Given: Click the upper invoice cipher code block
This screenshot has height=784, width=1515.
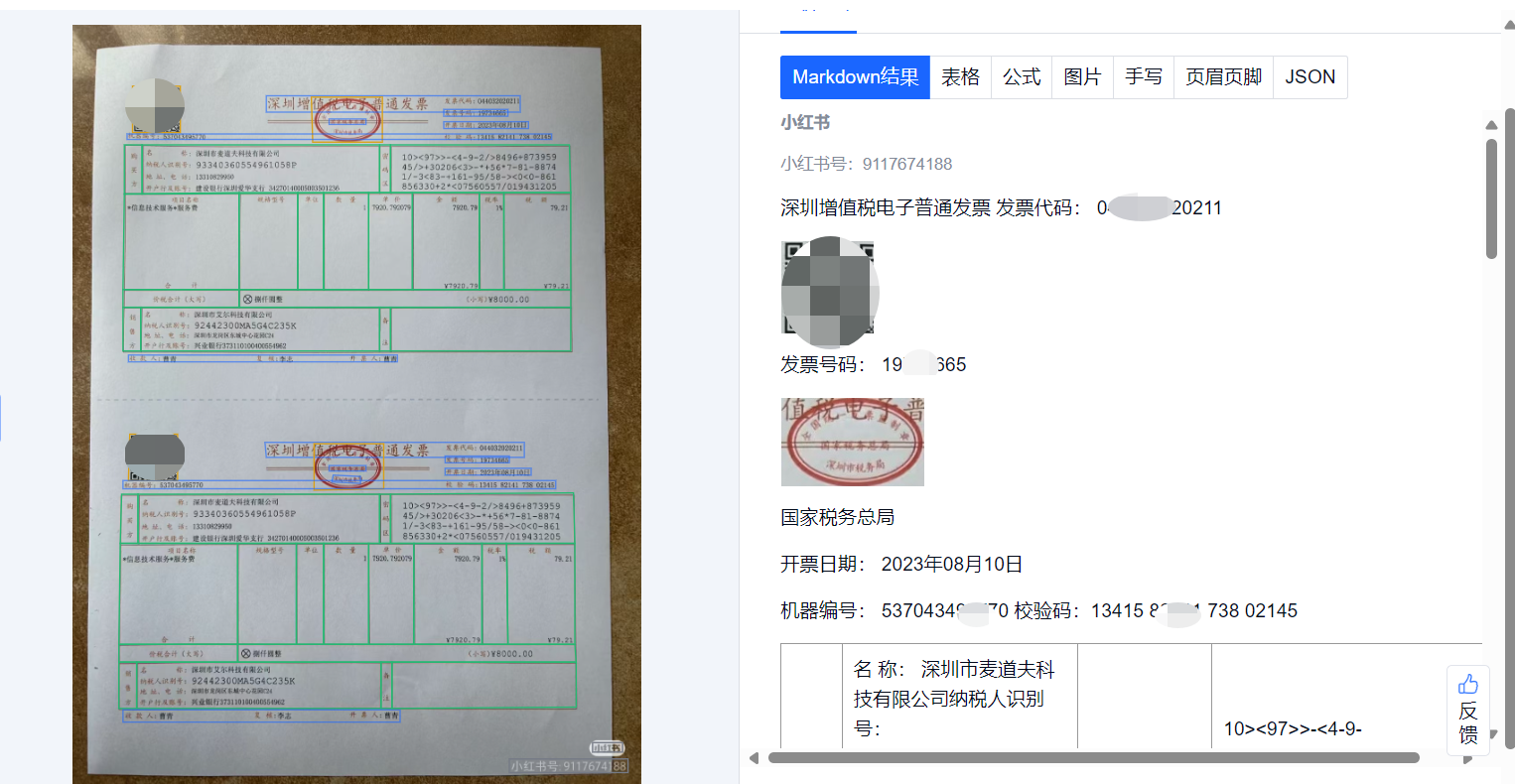Looking at the screenshot, I should 481,171.
